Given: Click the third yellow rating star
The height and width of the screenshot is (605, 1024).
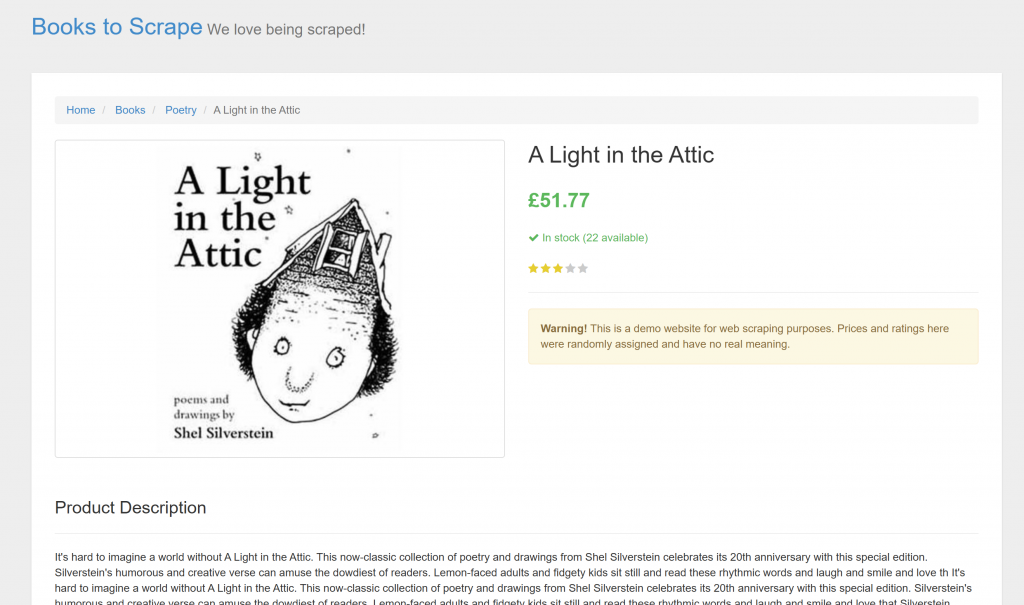Looking at the screenshot, I should pos(558,268).
